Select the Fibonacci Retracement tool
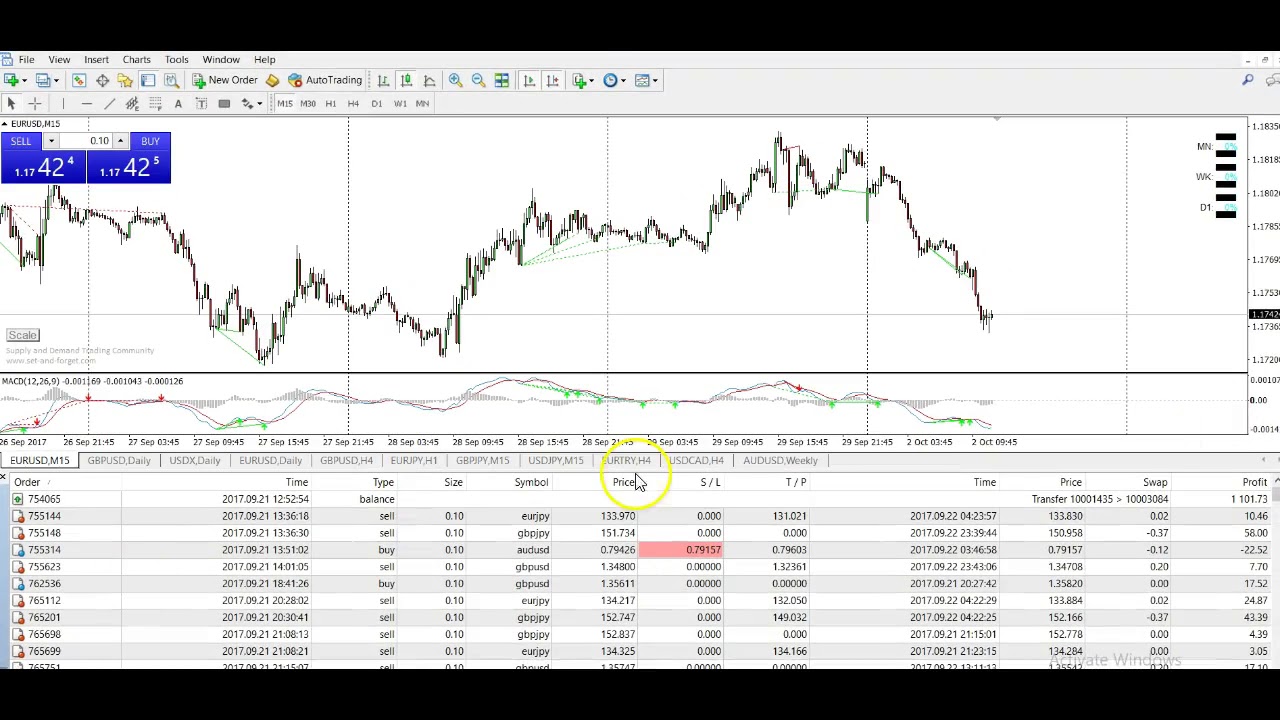 pyautogui.click(x=155, y=104)
